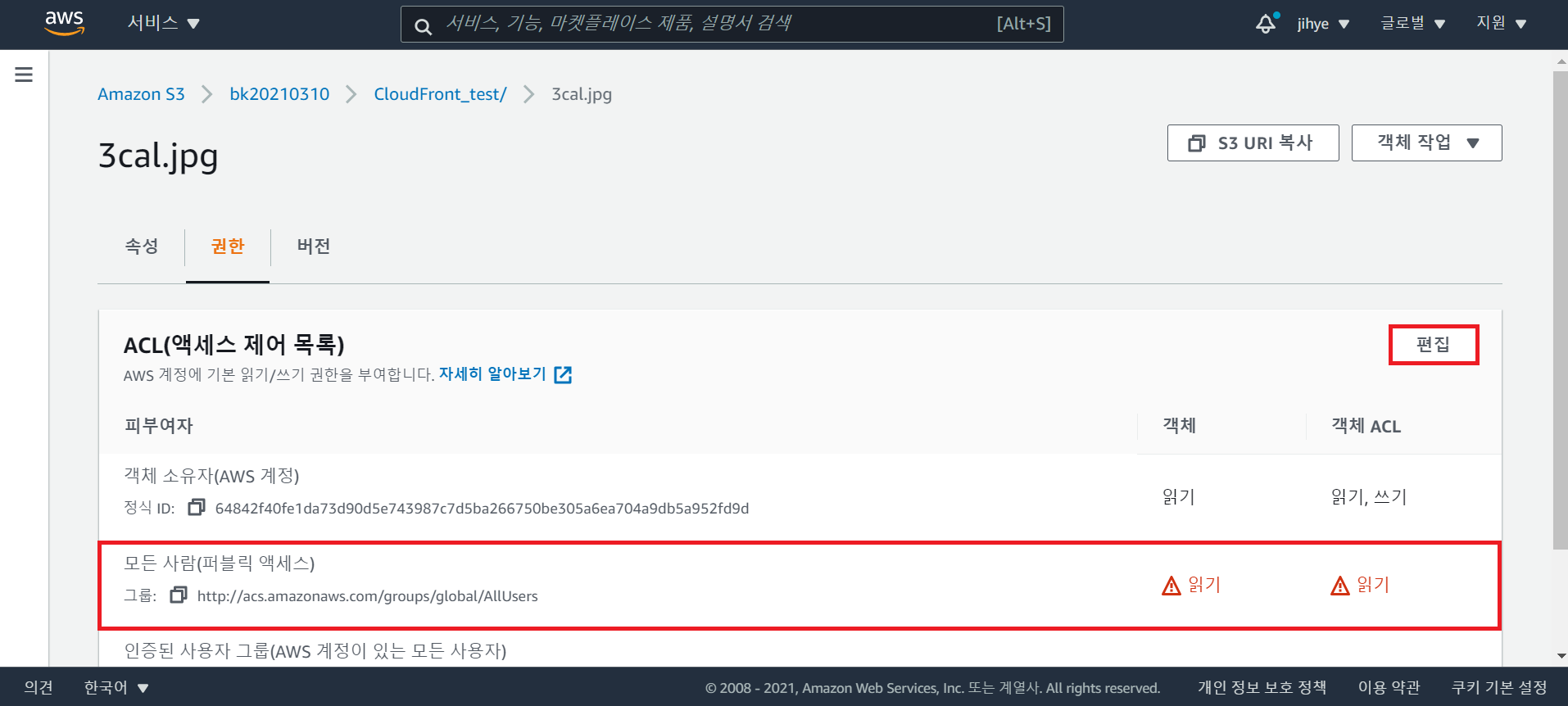
Task: Open the notifications bell
Action: 1267,23
